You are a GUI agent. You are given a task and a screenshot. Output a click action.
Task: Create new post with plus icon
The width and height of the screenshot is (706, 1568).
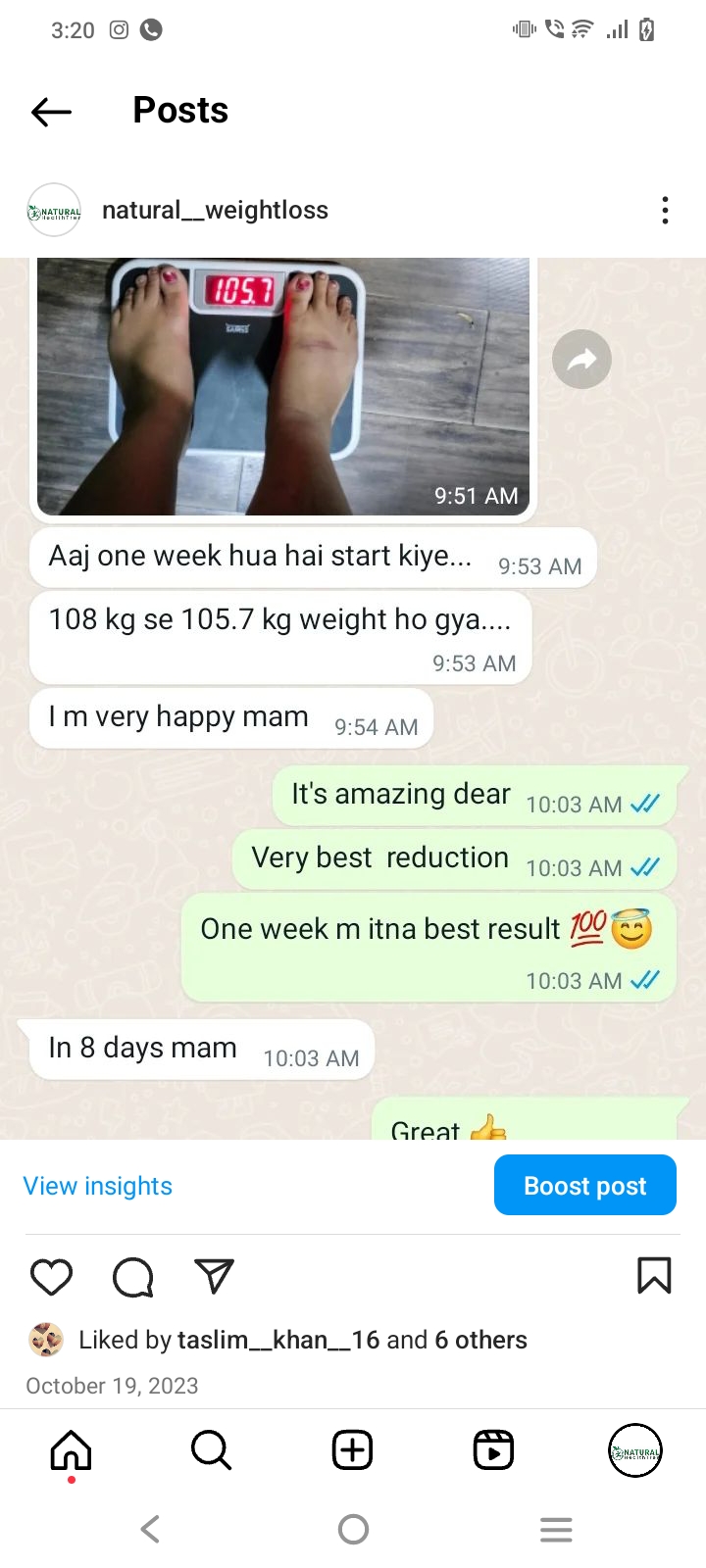click(x=352, y=1450)
